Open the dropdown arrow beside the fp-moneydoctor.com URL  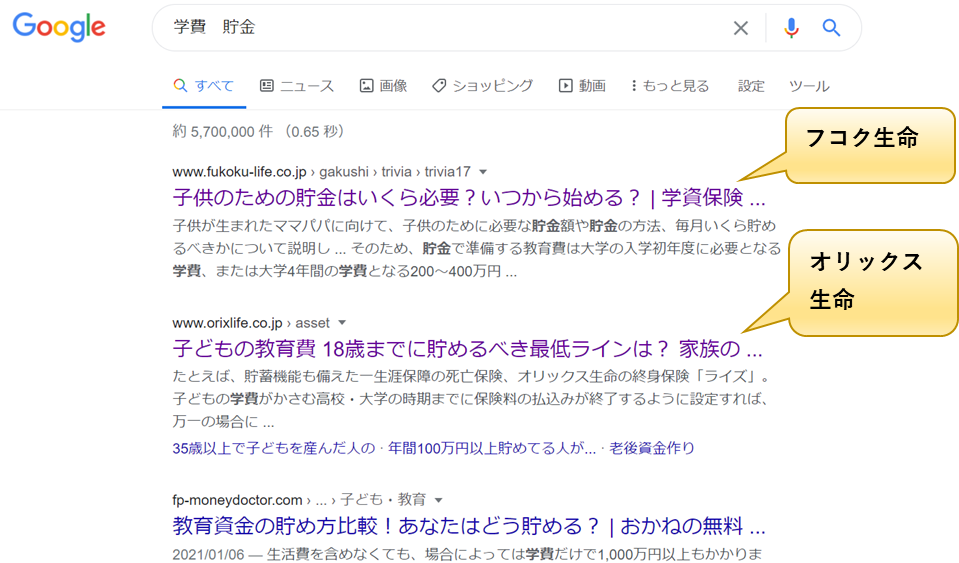coord(438,500)
